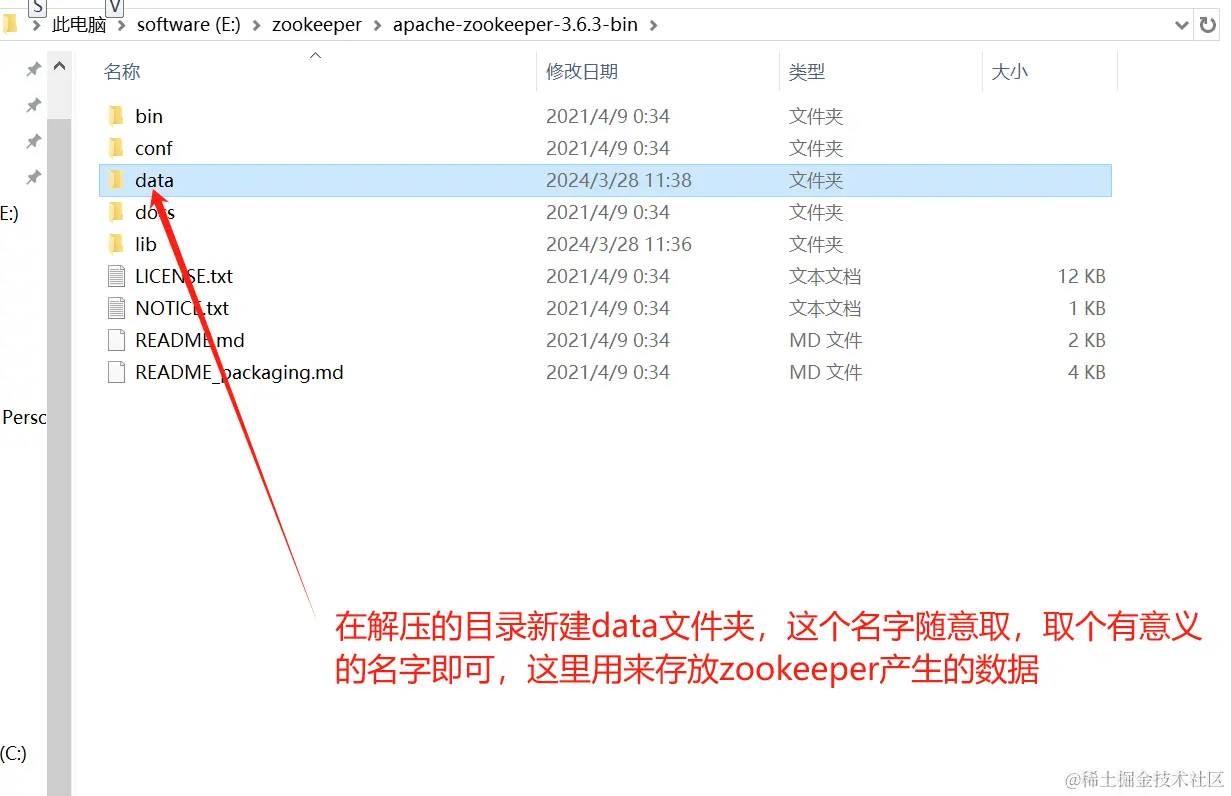Image resolution: width=1231 pixels, height=796 pixels.
Task: Expand the chevron before 此电脑 breadcrumb
Action: tap(35, 25)
